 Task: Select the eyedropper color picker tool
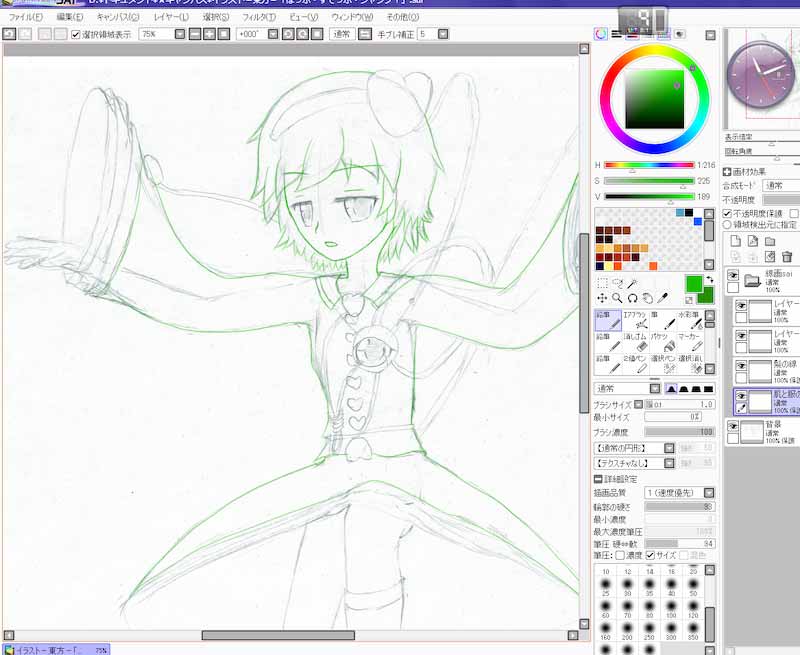click(x=663, y=298)
